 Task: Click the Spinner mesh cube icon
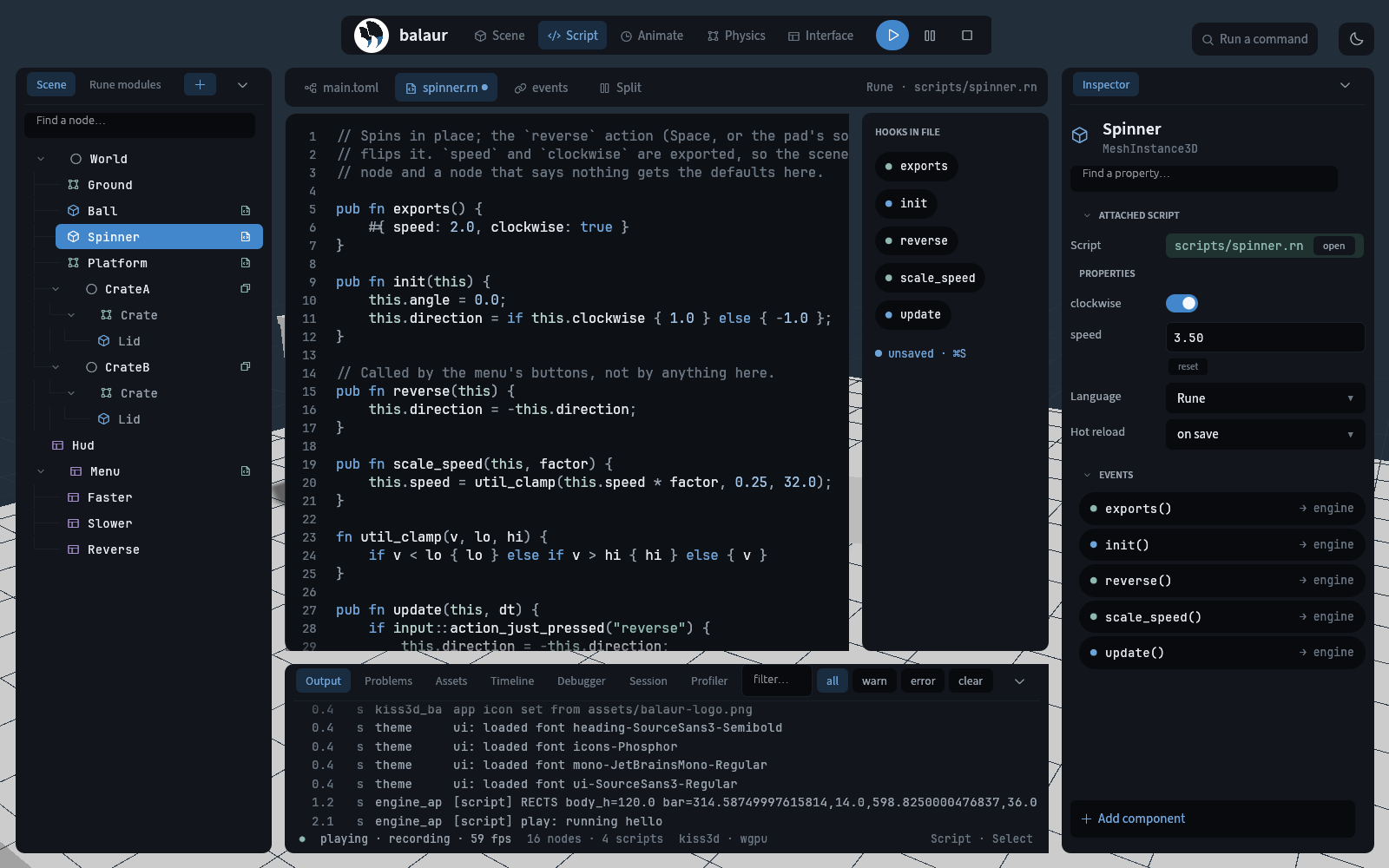[1080, 135]
